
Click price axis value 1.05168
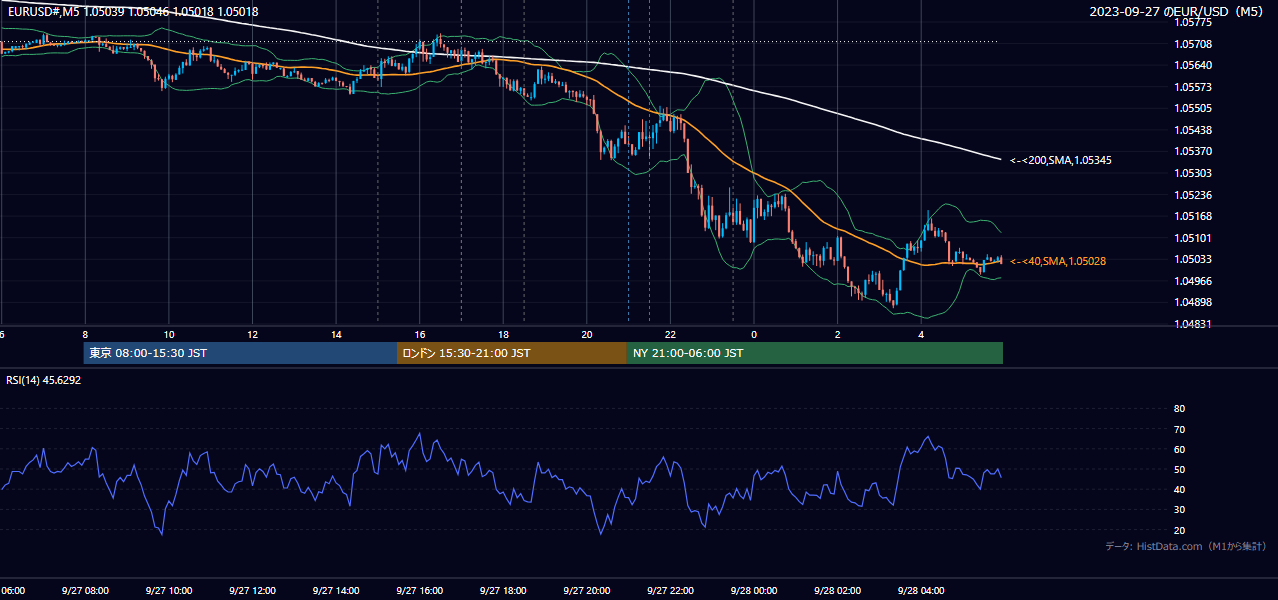point(1193,216)
